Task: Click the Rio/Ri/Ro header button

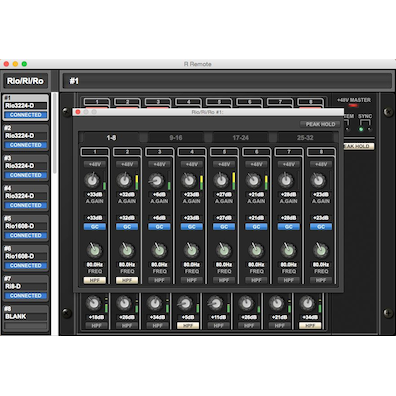Action: click(25, 81)
